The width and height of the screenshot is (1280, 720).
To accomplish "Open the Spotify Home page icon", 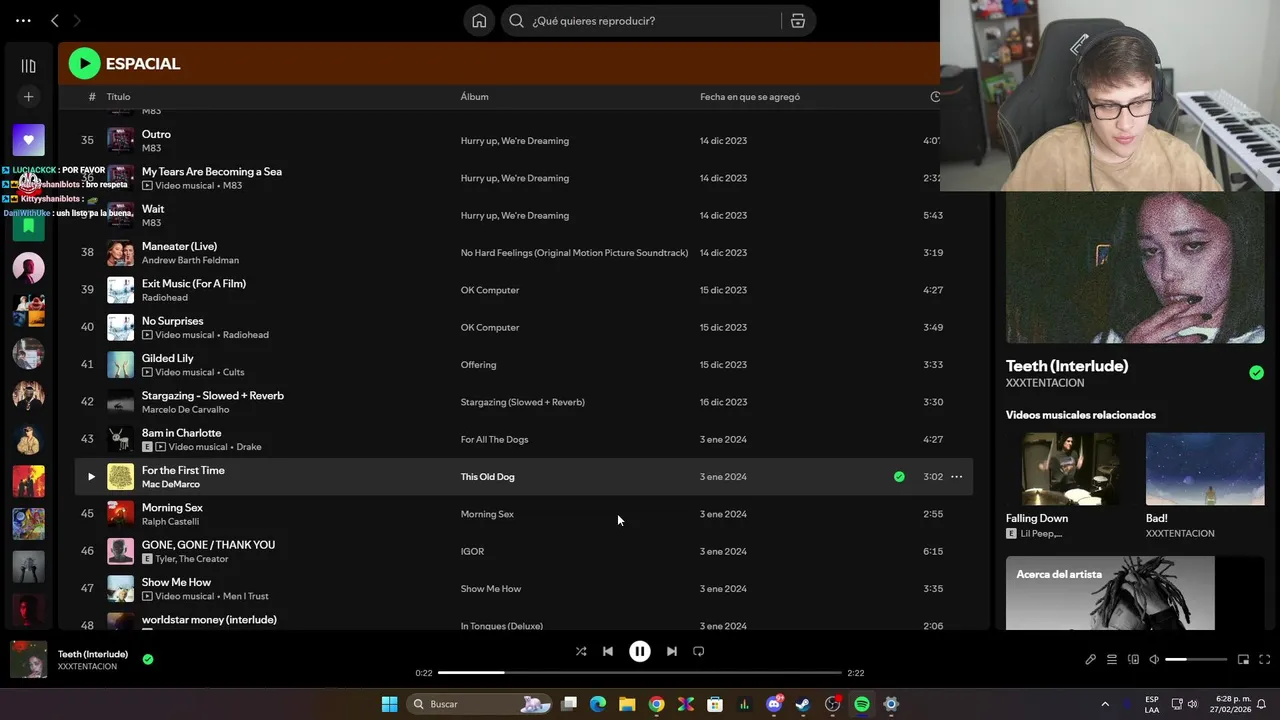I will coord(479,21).
